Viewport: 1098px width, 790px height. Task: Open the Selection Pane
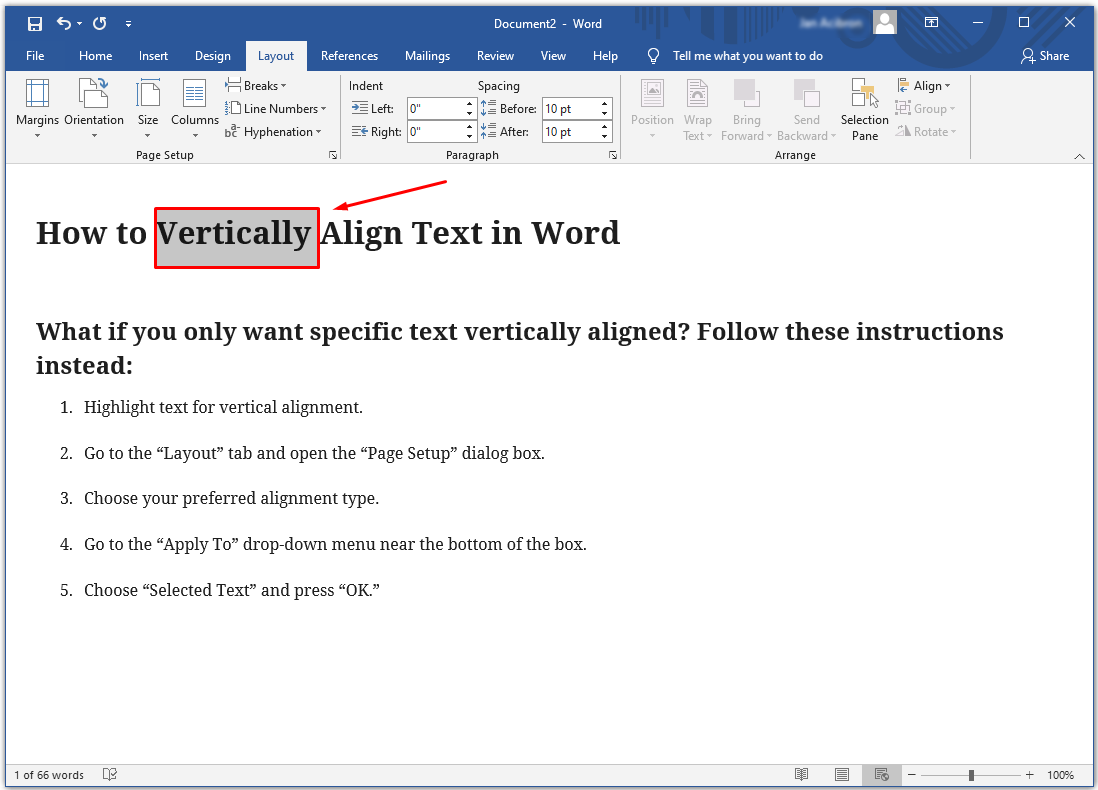click(864, 108)
